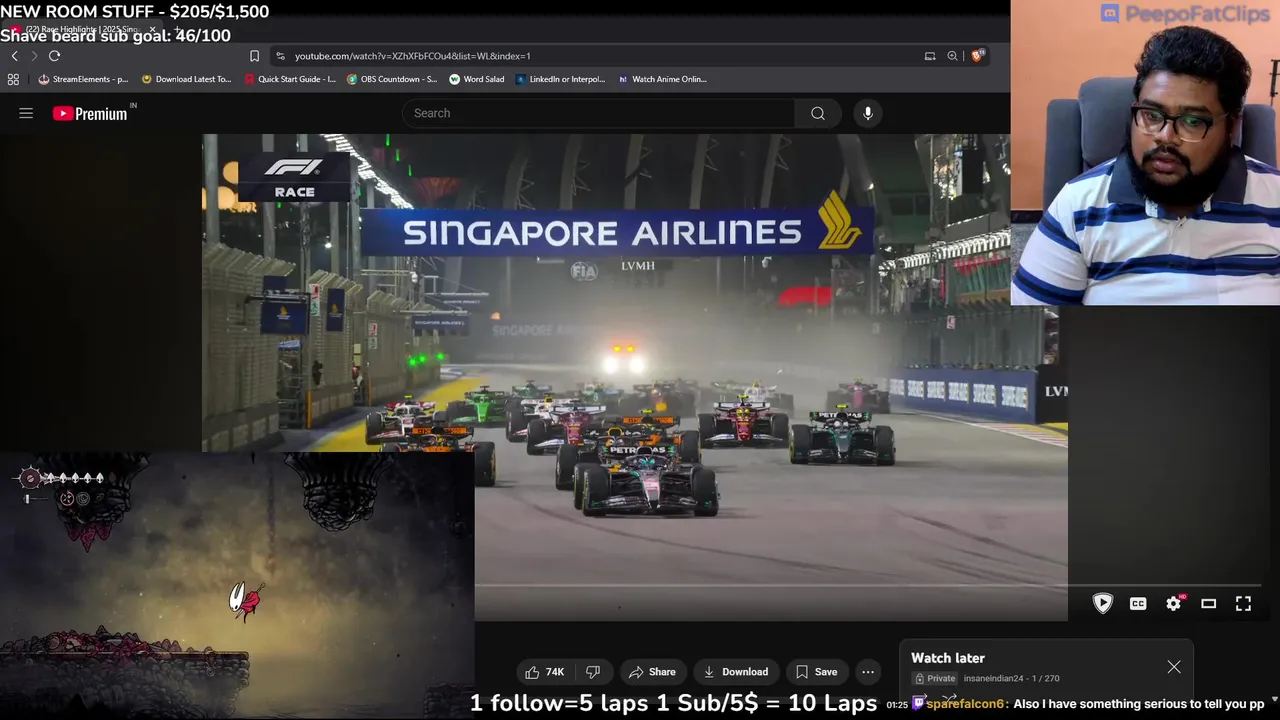The image size is (1280, 720).
Task: Toggle the player shield icon
Action: [1103, 603]
